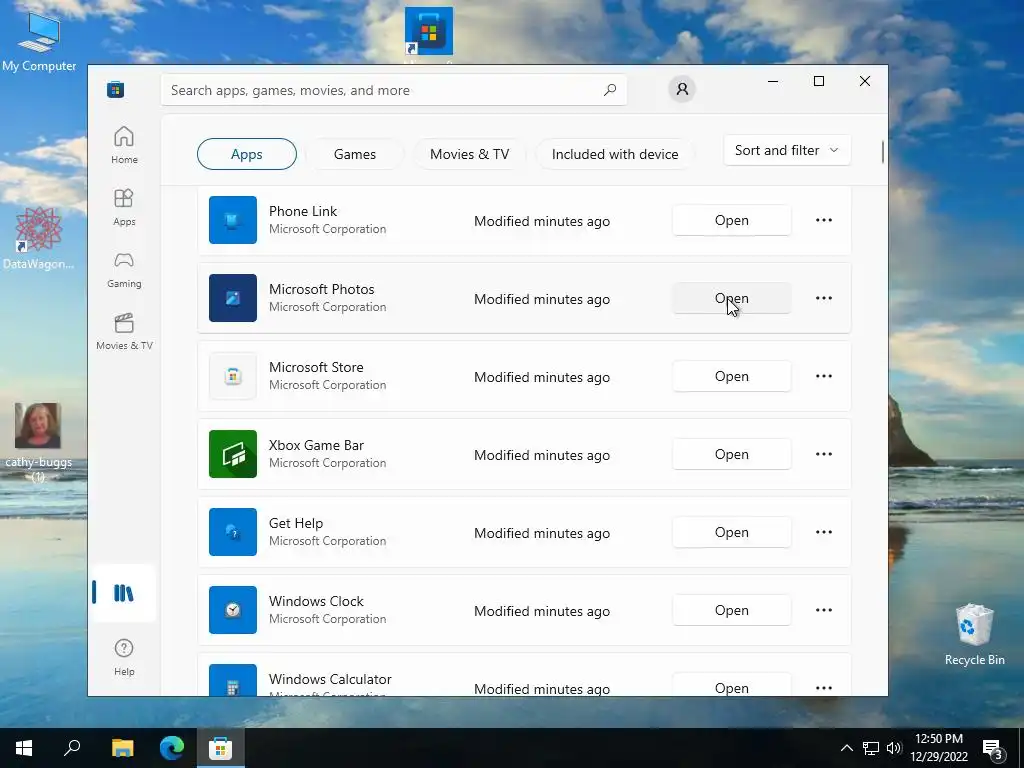
Task: Select the Library icon in sidebar
Action: [123, 593]
